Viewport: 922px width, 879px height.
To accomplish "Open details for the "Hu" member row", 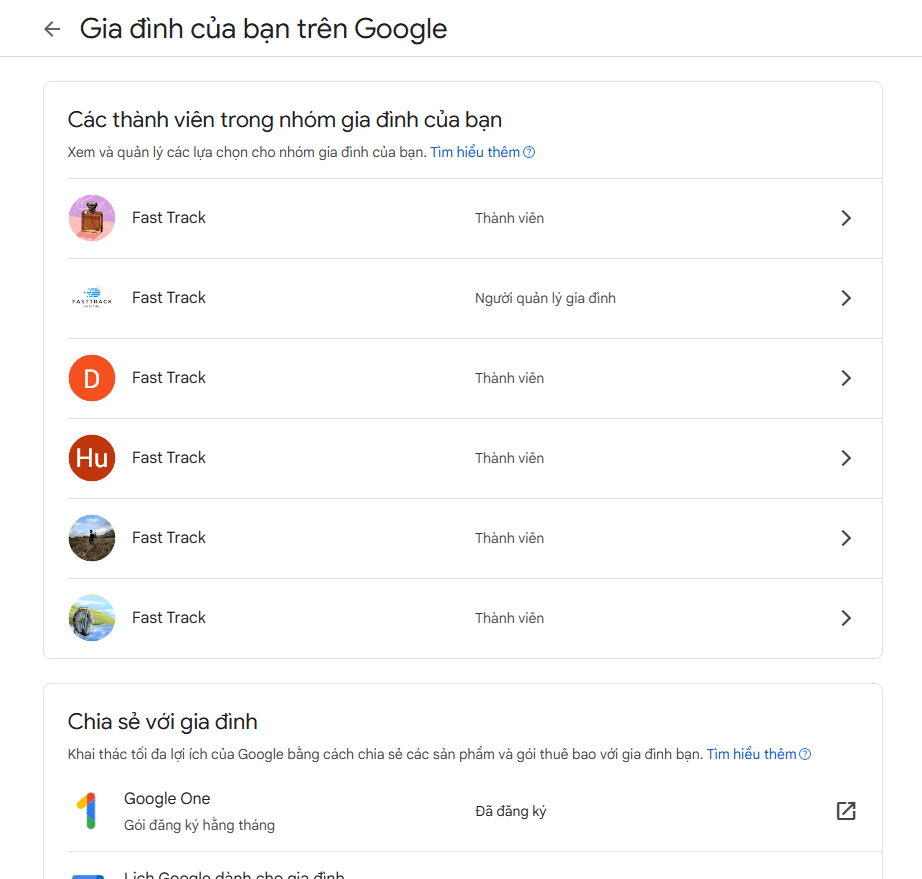I will tap(846, 457).
